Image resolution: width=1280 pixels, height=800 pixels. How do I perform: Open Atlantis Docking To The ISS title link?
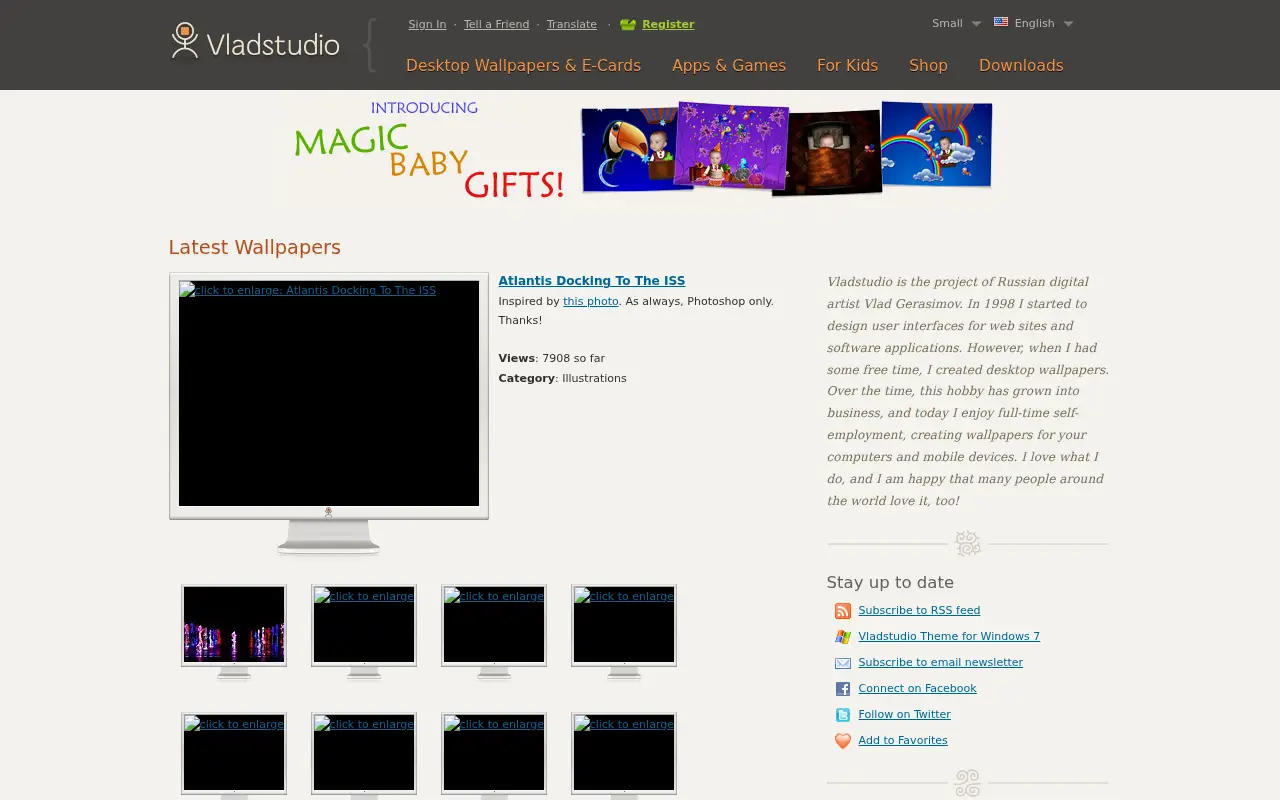[x=592, y=281]
